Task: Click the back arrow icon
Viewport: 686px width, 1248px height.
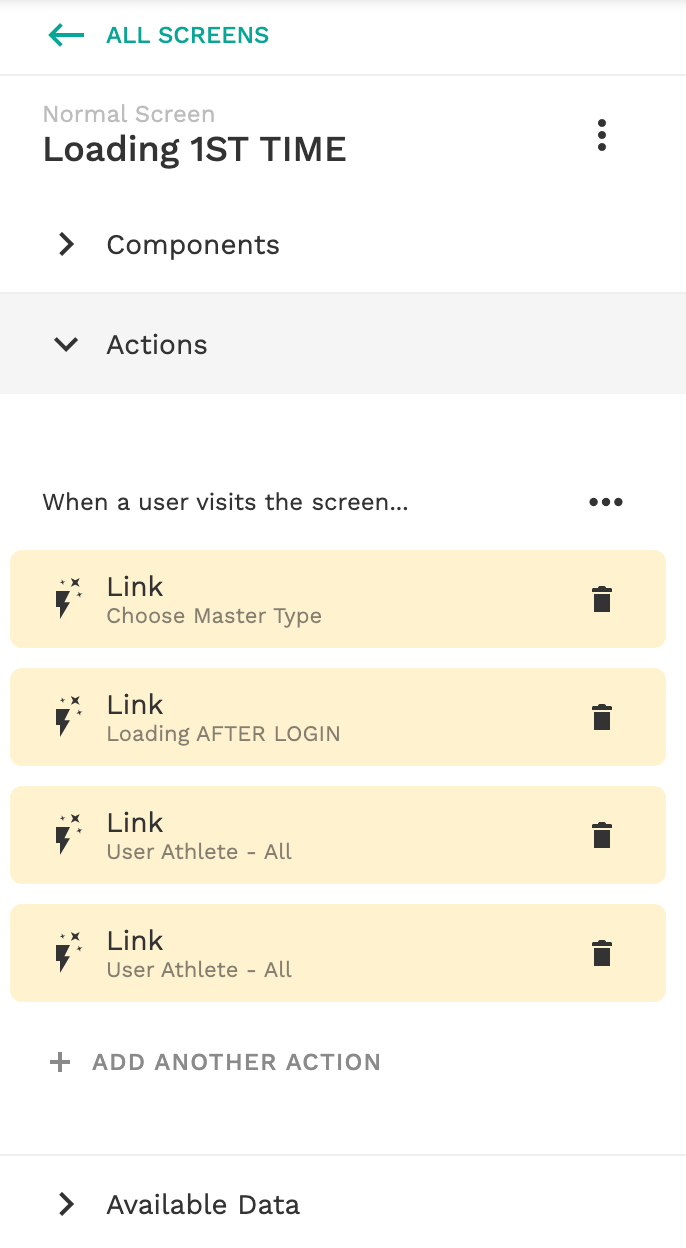Action: 66,36
